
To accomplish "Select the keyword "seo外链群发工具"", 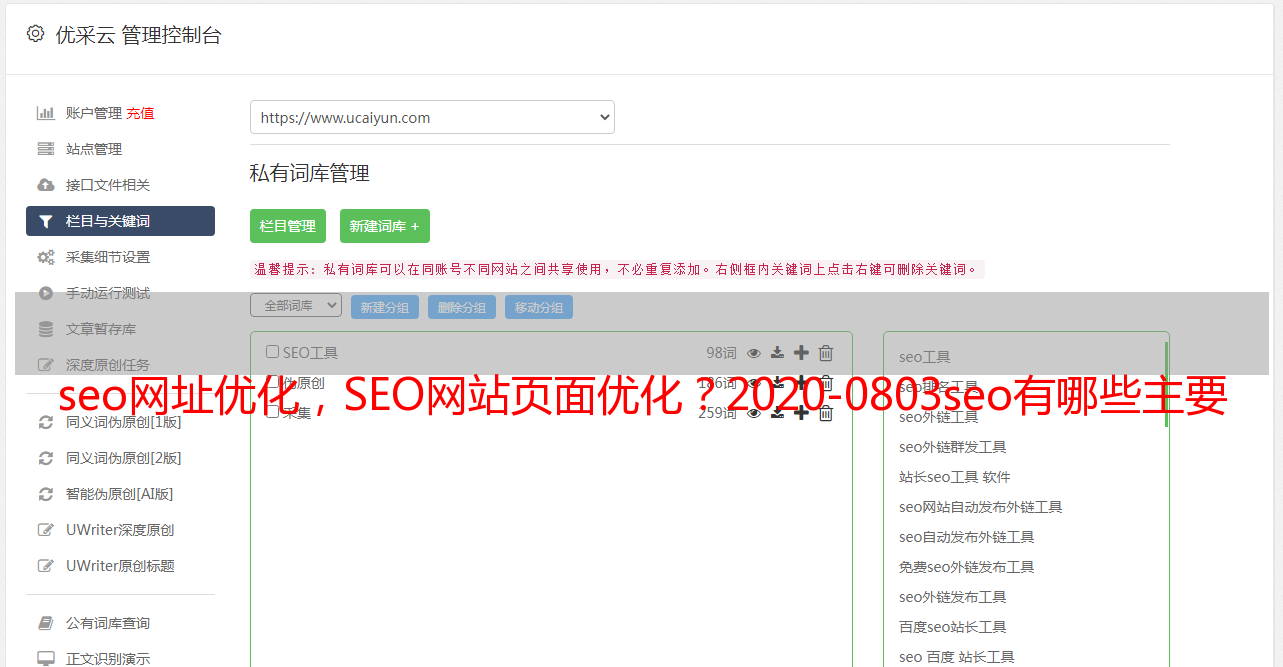I will pos(952,447).
